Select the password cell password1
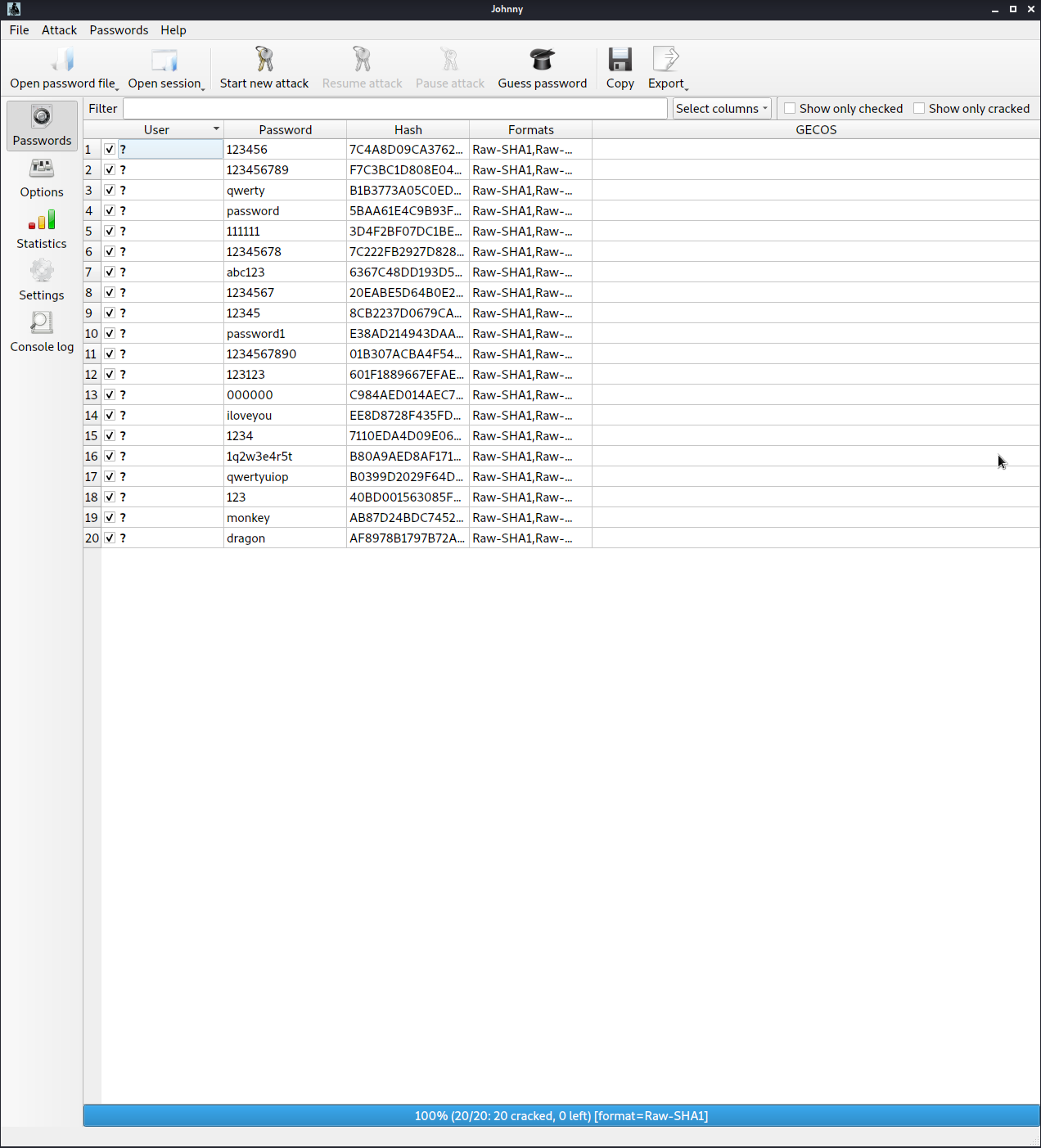This screenshot has height=1148, width=1041. (285, 333)
